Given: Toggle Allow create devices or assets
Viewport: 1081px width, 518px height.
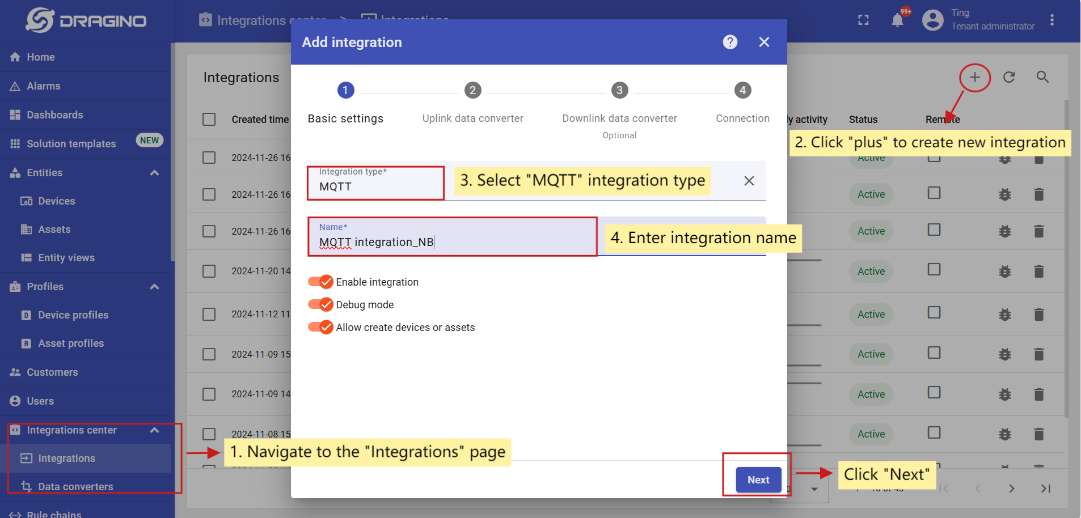Looking at the screenshot, I should point(321,327).
